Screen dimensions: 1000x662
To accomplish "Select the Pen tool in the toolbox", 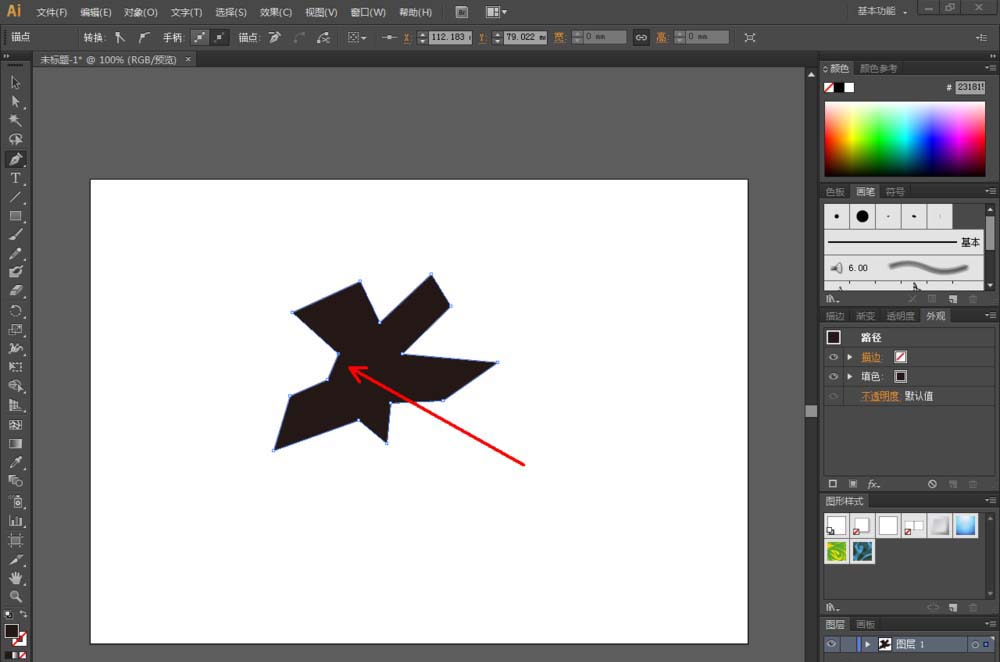I will click(15, 159).
